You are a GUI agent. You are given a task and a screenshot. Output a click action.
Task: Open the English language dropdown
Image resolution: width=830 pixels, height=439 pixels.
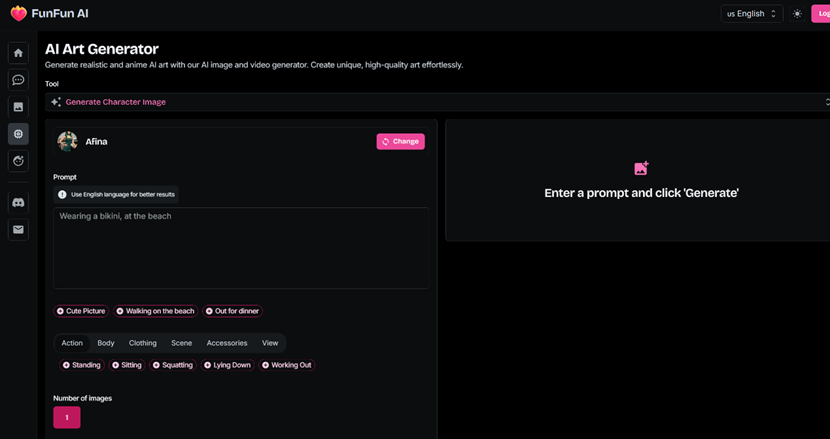751,14
